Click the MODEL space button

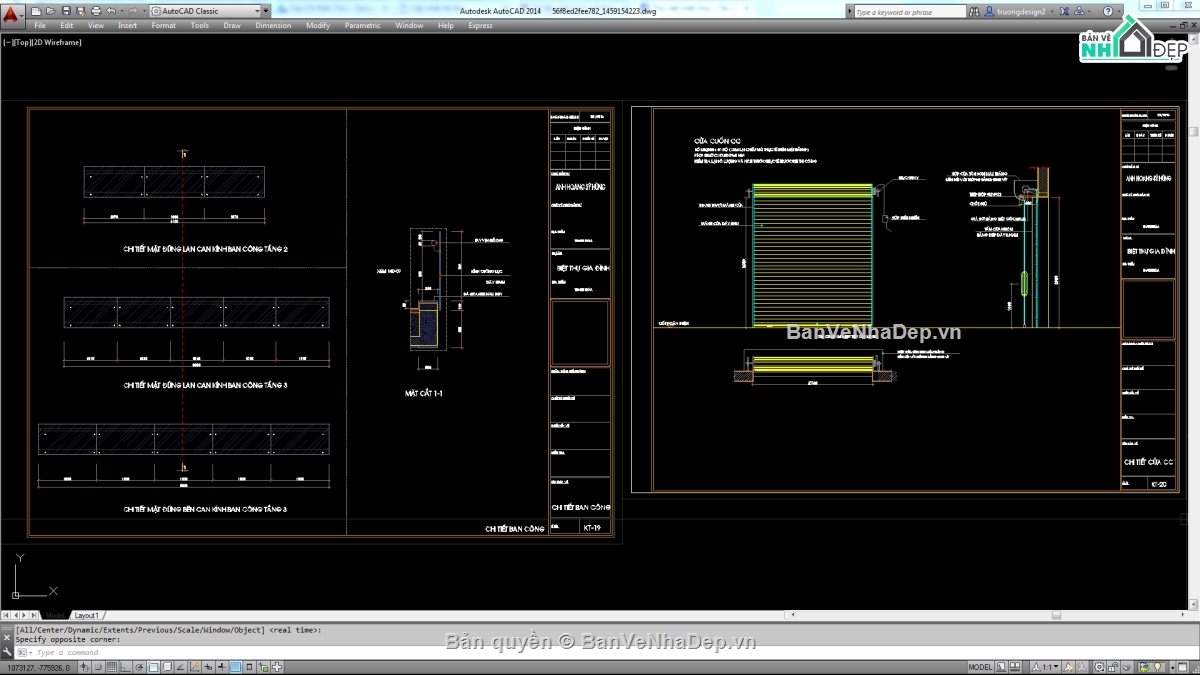pos(980,667)
